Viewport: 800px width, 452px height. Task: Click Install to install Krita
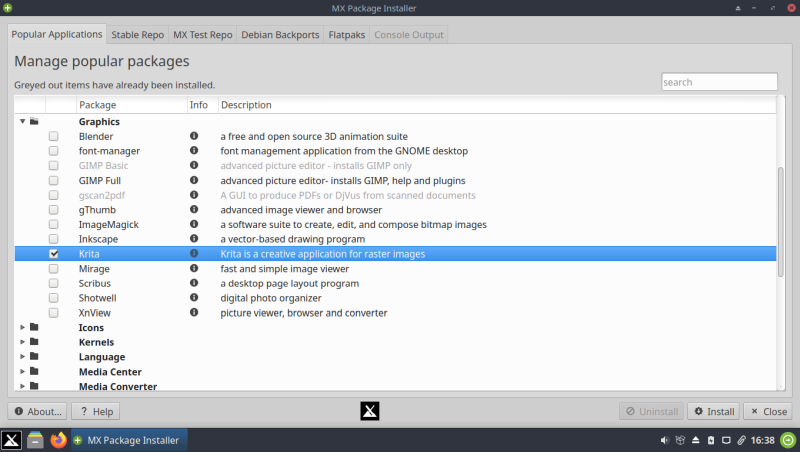(x=714, y=411)
